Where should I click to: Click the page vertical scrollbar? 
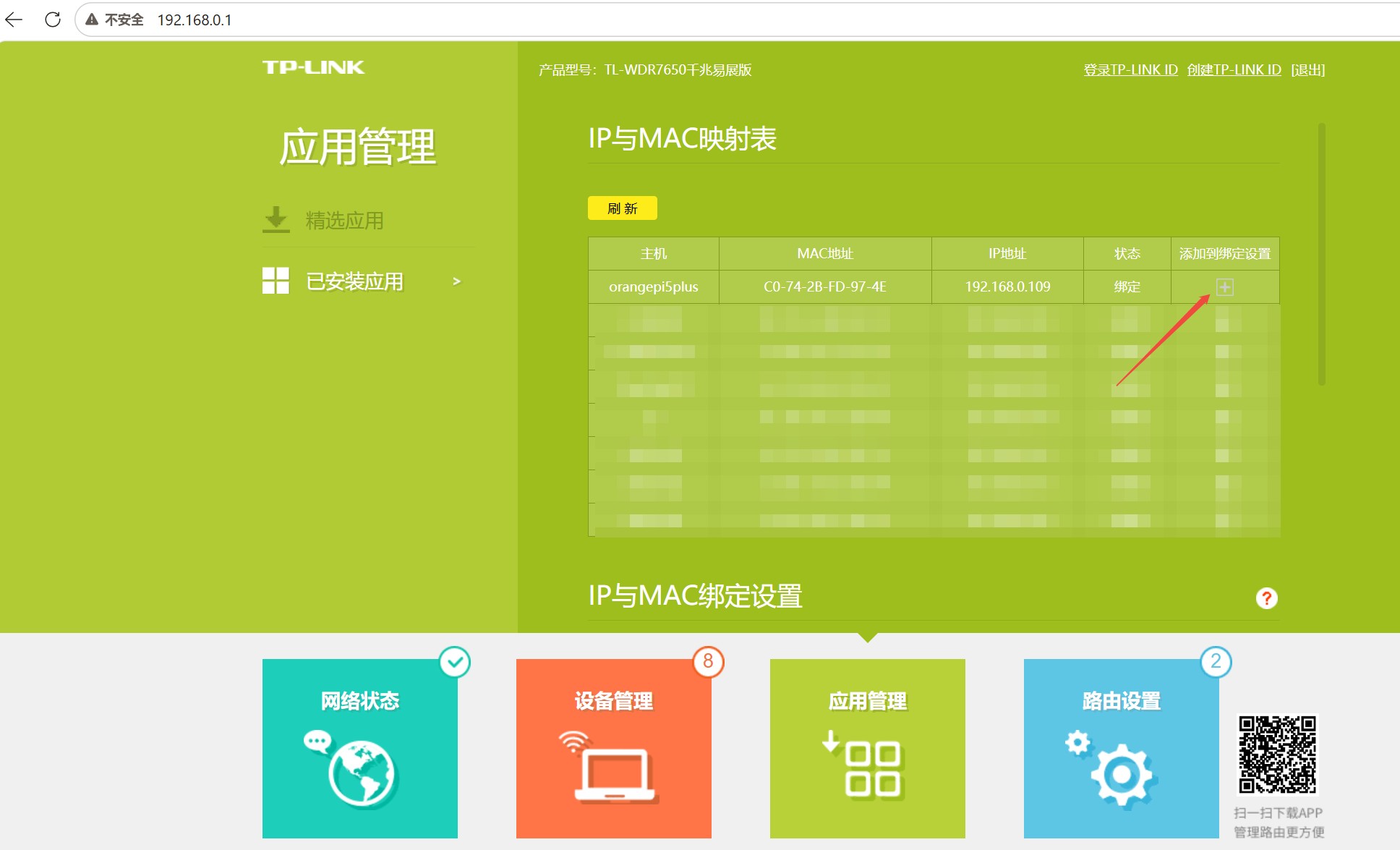point(1321,253)
